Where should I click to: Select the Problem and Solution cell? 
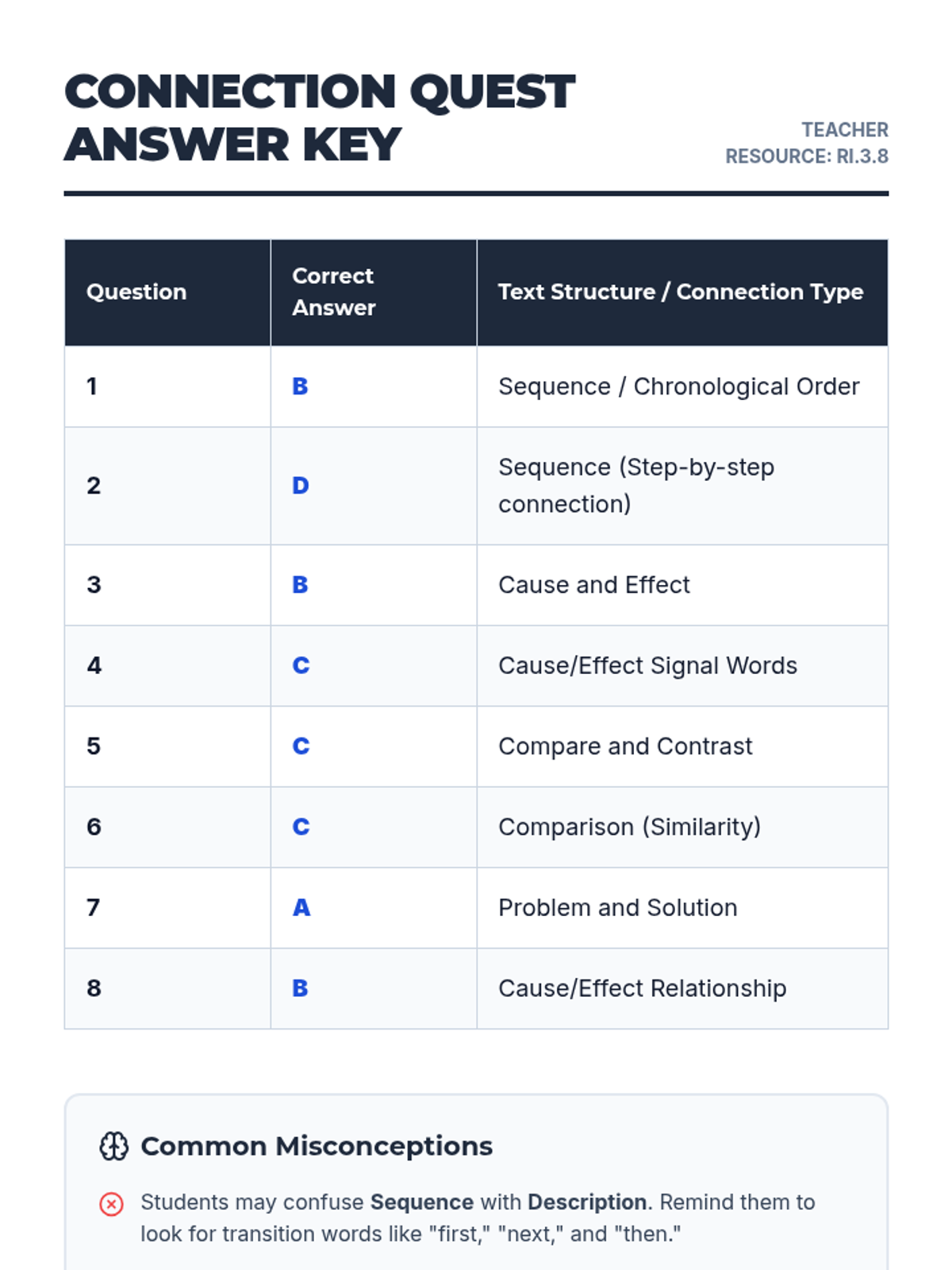click(617, 908)
